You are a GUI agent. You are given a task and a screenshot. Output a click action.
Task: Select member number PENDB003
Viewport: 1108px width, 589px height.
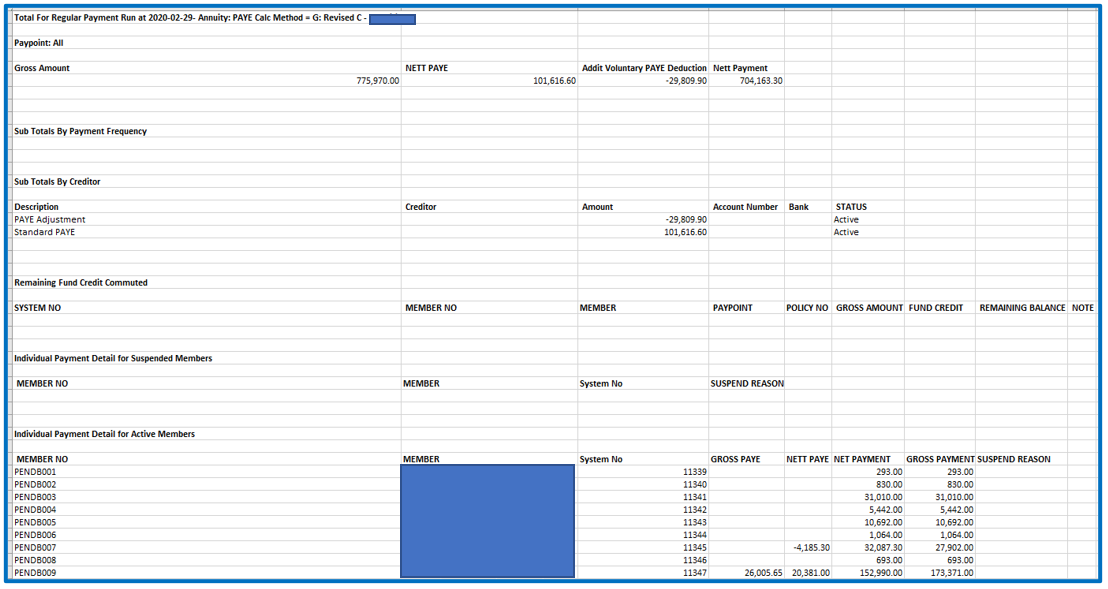(35, 497)
